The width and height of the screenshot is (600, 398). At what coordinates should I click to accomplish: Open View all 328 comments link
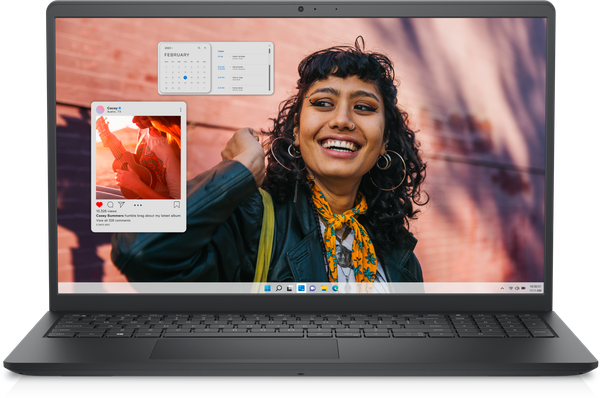pyautogui.click(x=113, y=220)
